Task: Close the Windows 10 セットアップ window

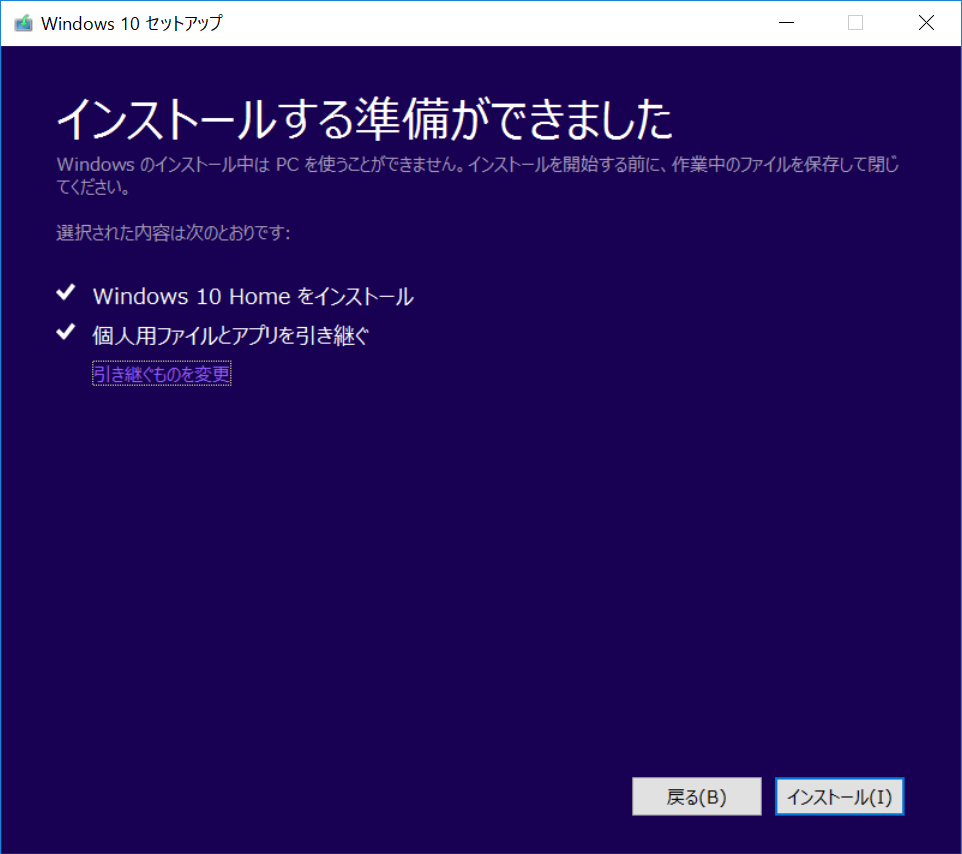Action: (x=926, y=23)
